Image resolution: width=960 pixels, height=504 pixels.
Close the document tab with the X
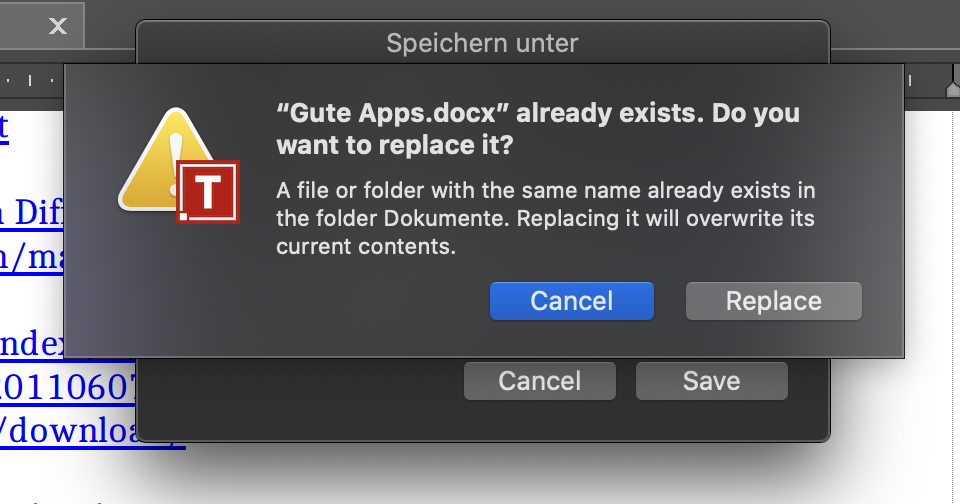58,26
